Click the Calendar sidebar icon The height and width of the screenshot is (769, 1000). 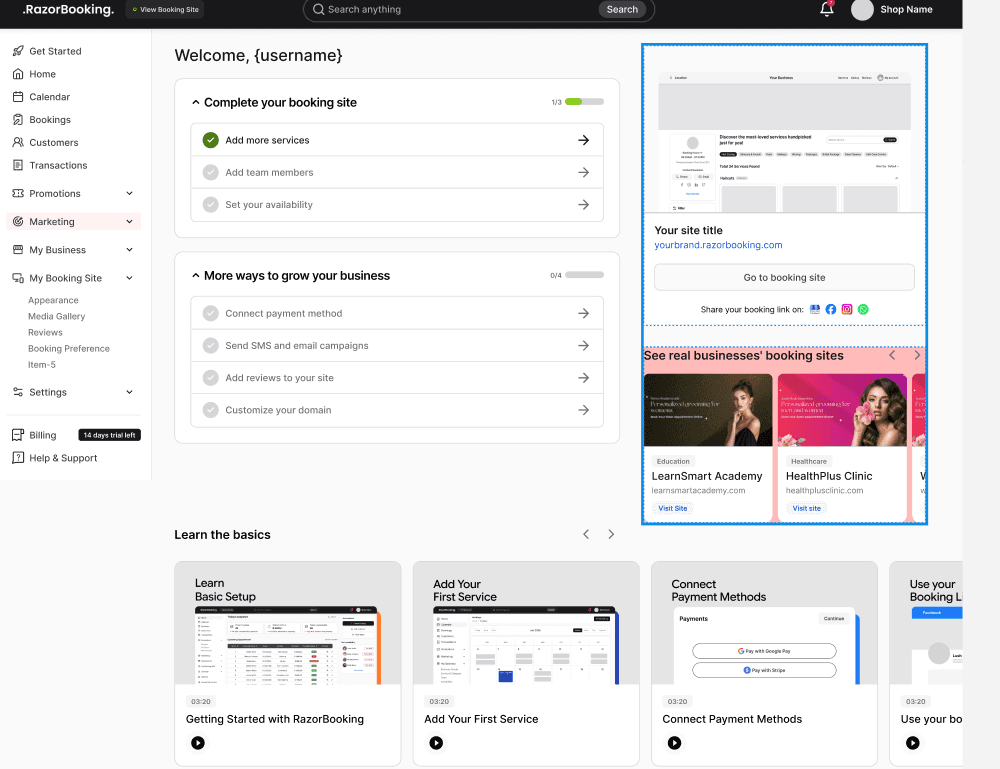[x=18, y=97]
